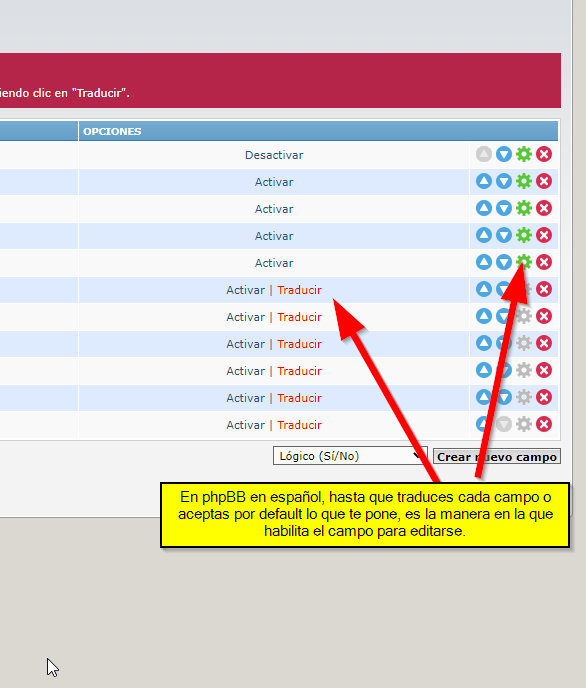This screenshot has width=586, height=688.
Task: Click Activar link in the last table row
Action: [246, 425]
